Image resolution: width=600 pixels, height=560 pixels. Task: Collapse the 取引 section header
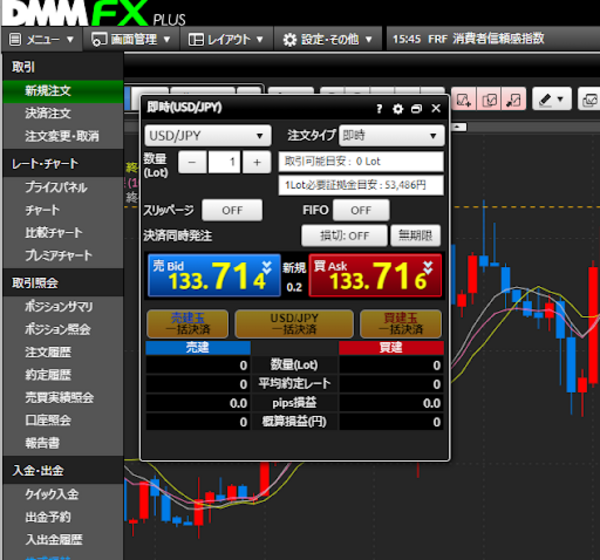[63, 67]
